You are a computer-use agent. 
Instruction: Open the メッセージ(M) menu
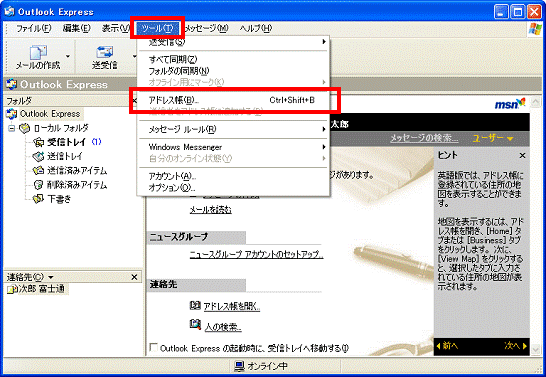206,28
